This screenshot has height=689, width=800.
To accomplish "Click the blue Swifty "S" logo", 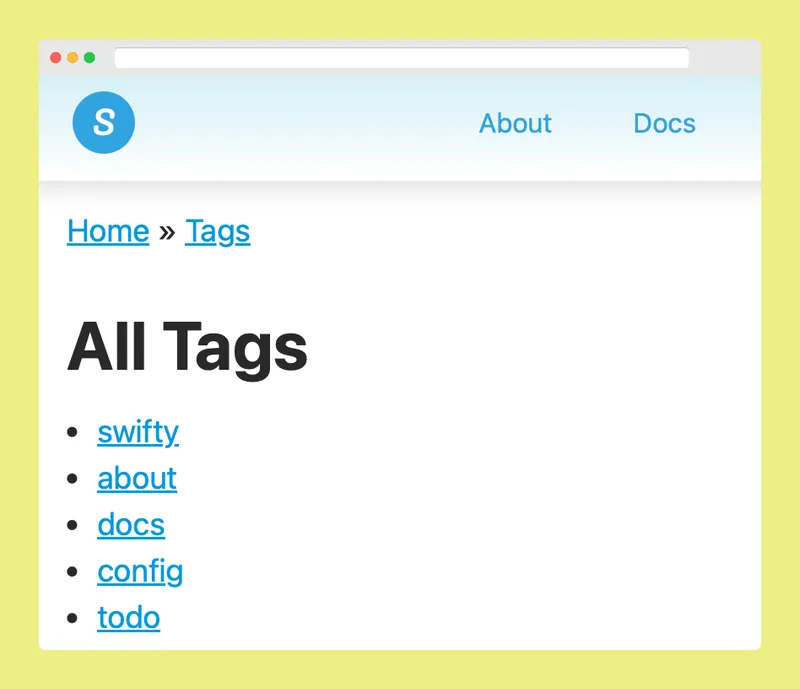I will (104, 123).
